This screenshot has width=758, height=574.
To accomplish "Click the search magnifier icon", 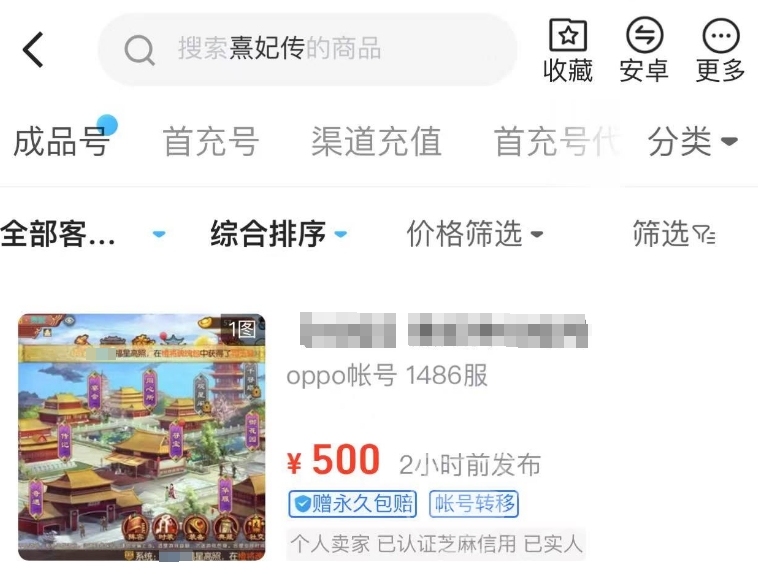I will (139, 49).
